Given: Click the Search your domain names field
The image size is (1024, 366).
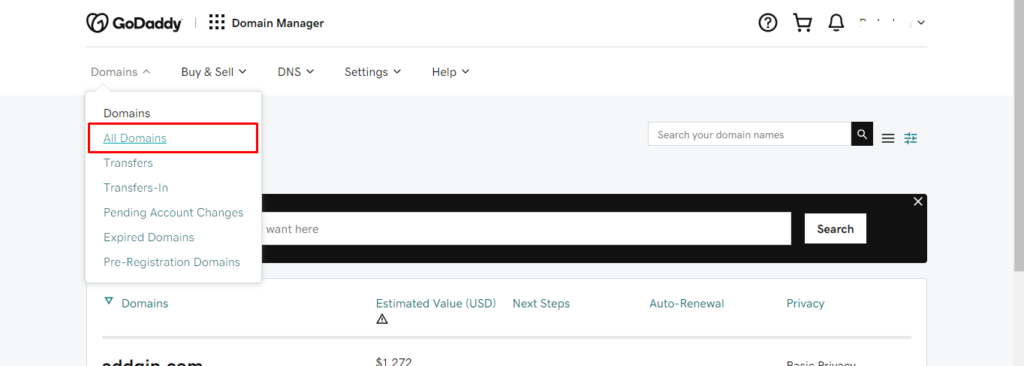Looking at the screenshot, I should point(750,134).
